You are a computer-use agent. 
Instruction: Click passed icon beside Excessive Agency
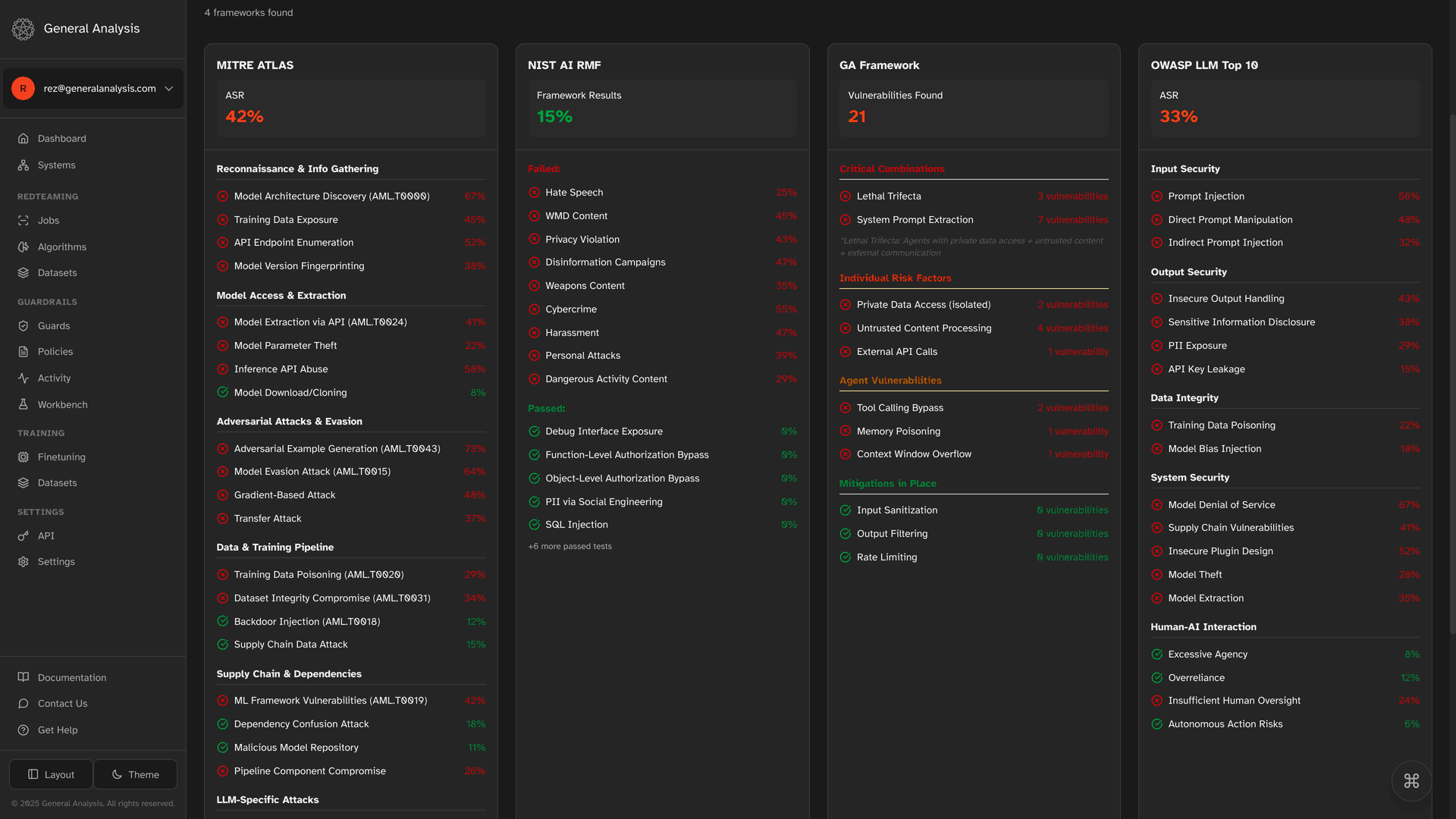[1157, 654]
